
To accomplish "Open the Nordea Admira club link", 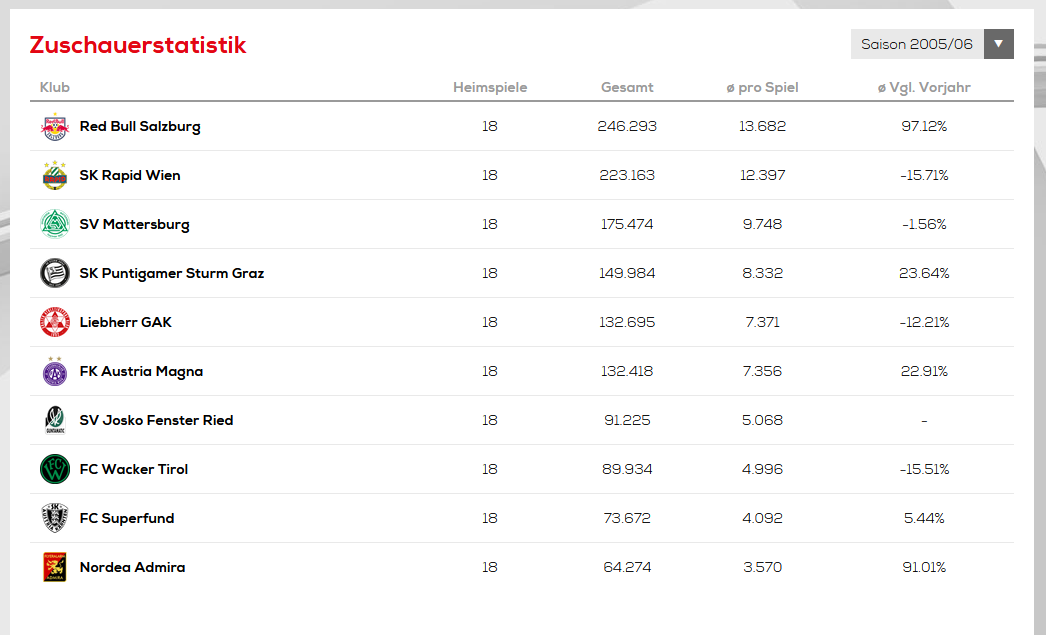I will (x=133, y=567).
